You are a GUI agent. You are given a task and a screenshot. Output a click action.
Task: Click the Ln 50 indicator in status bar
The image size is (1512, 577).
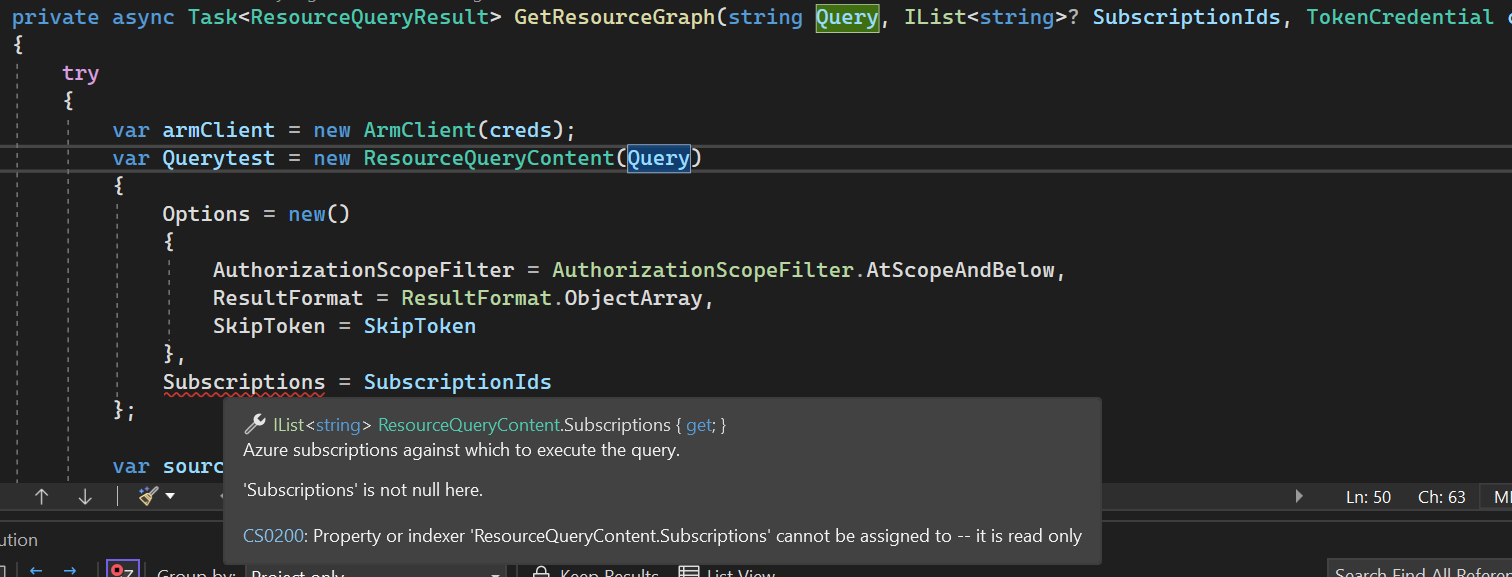(1368, 496)
